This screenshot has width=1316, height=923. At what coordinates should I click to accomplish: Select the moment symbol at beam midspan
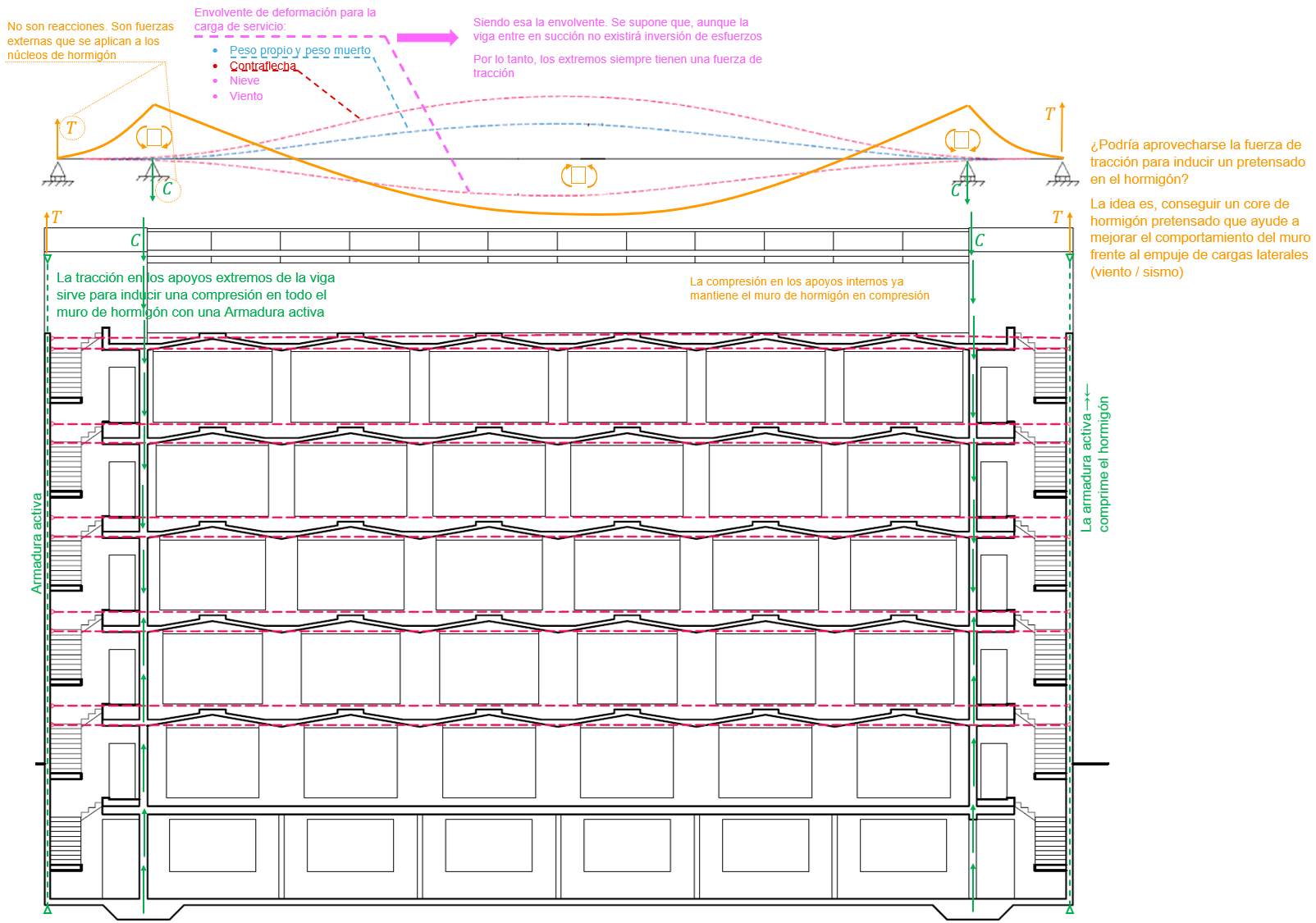click(578, 175)
